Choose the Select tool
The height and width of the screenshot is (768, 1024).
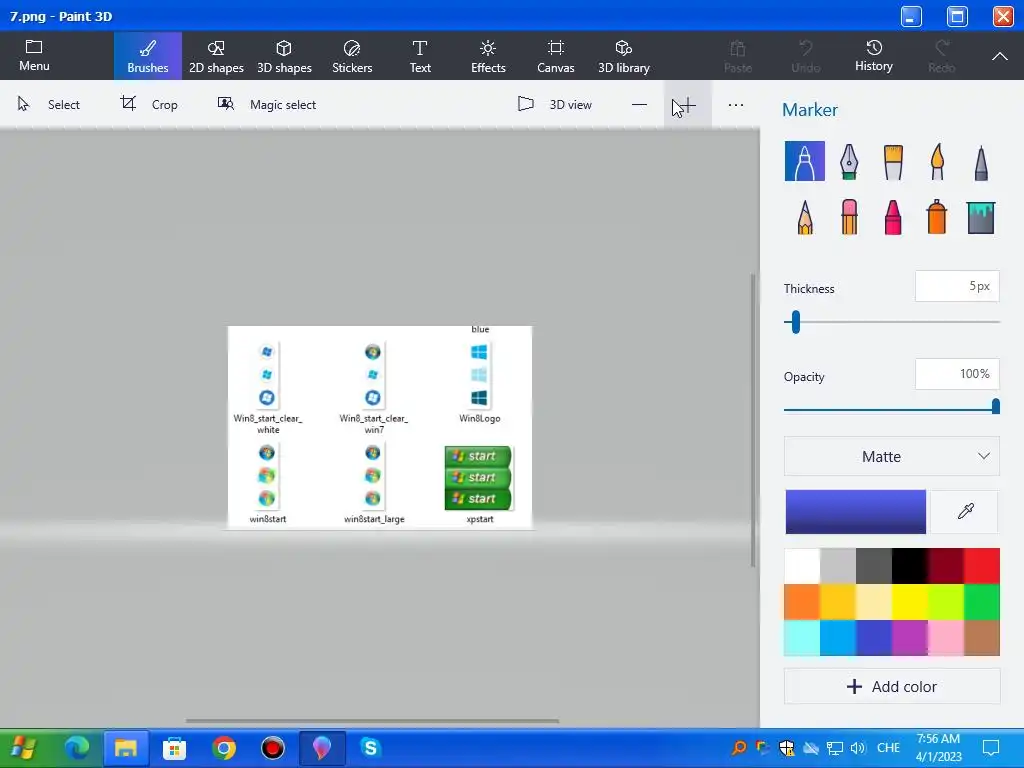tap(49, 104)
